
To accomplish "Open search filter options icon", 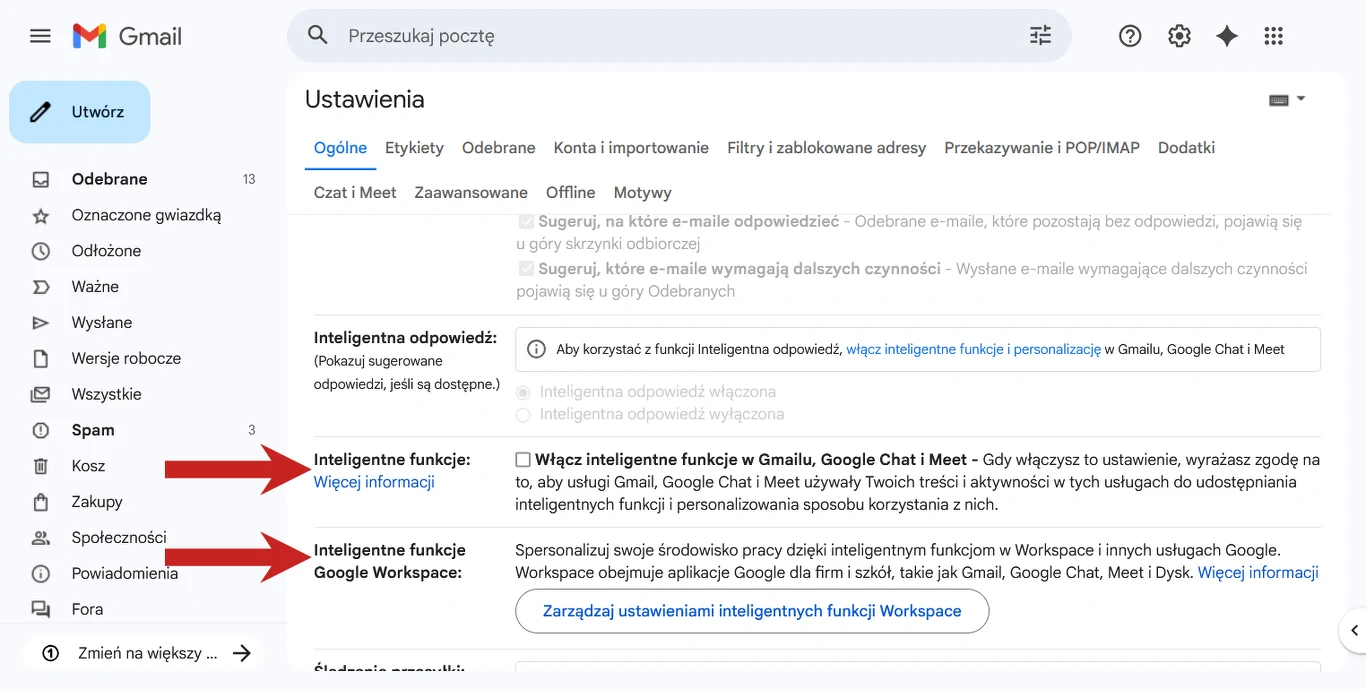I will [1041, 36].
